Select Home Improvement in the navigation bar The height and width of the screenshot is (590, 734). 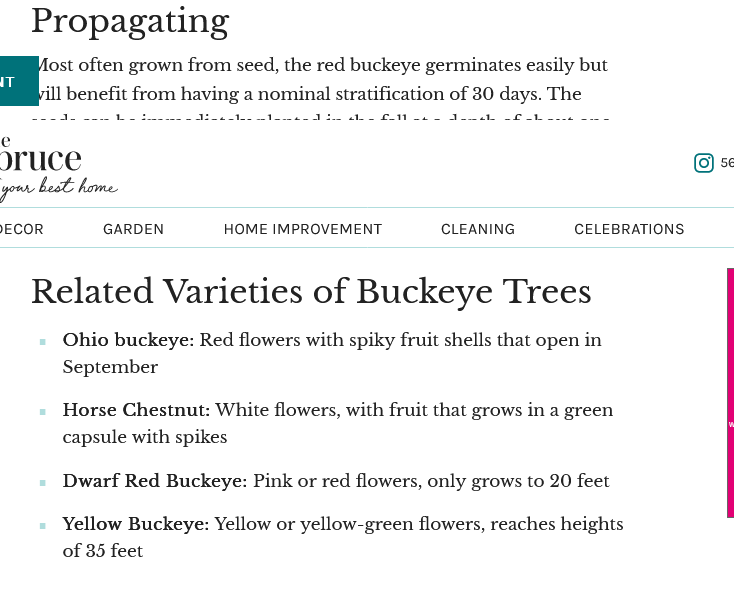point(303,229)
